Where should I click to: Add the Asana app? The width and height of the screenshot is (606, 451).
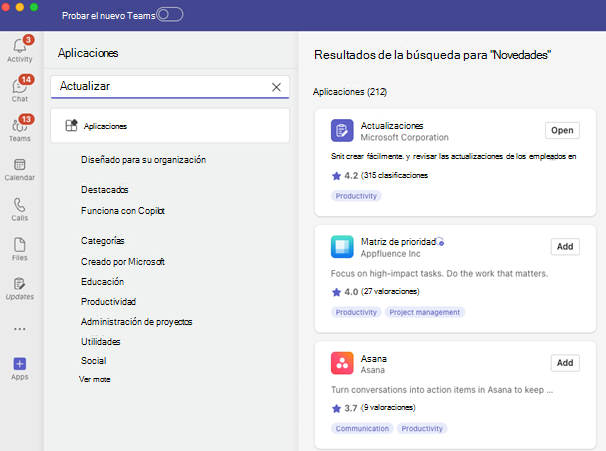point(565,363)
